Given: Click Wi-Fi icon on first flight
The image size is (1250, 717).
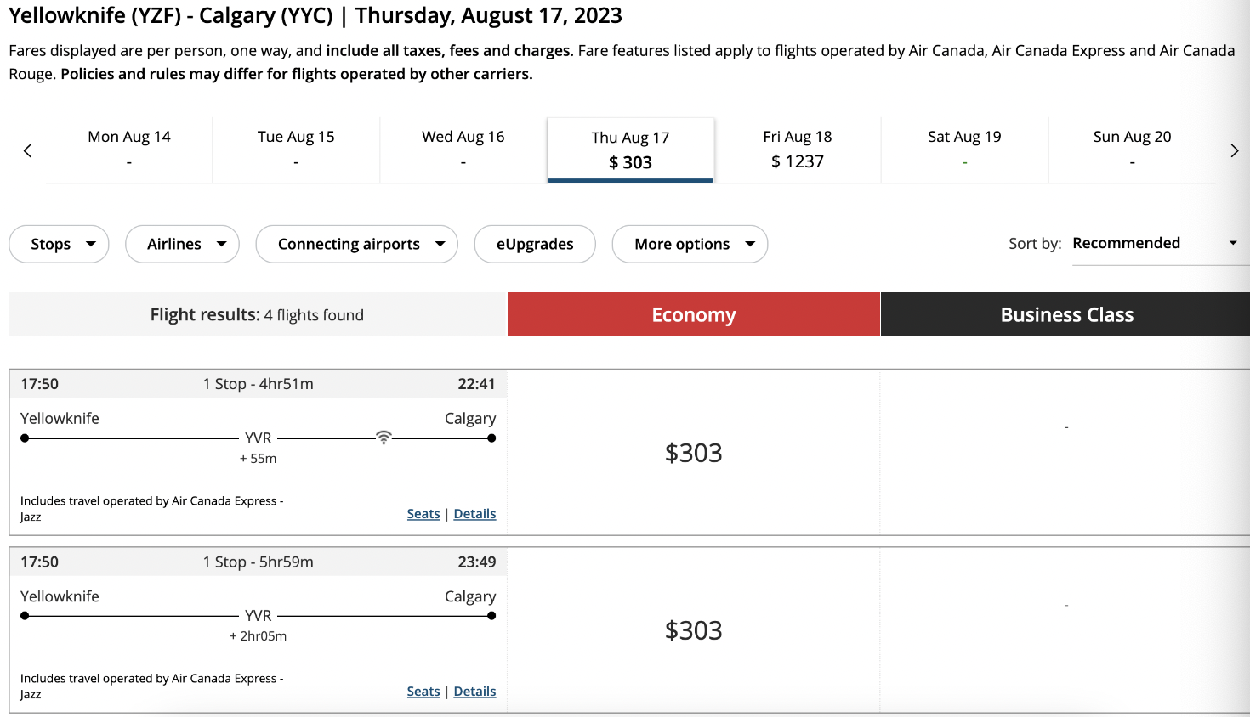Looking at the screenshot, I should point(383,437).
